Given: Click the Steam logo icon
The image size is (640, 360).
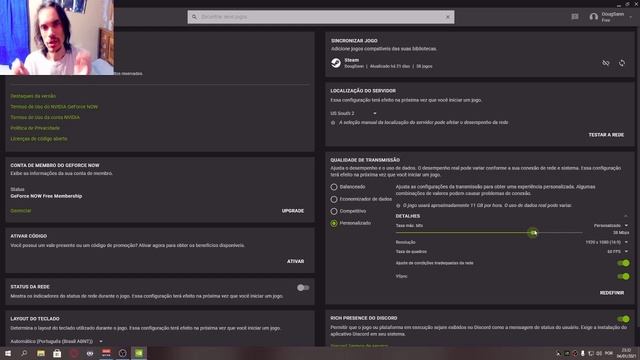Looking at the screenshot, I should pos(336,63).
